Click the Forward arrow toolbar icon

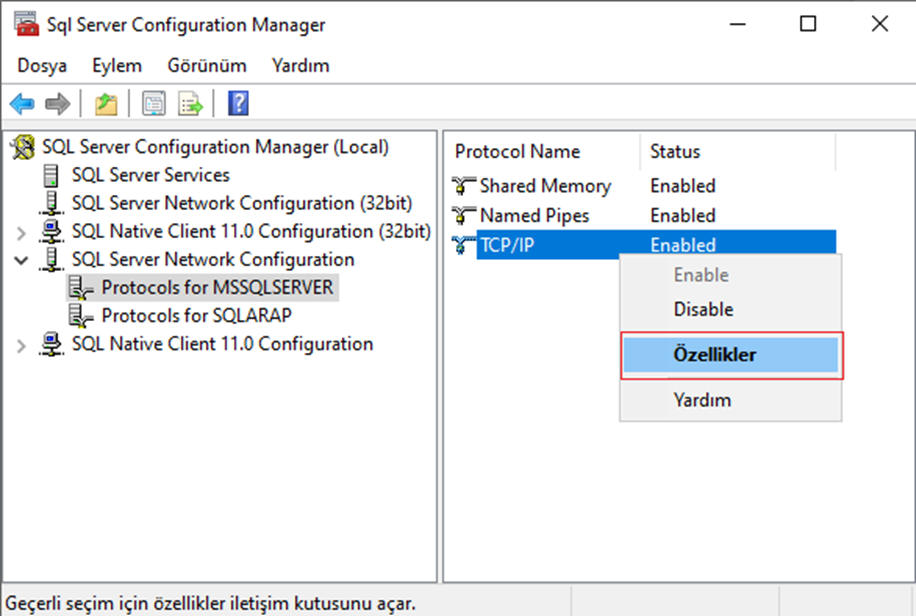click(x=57, y=104)
